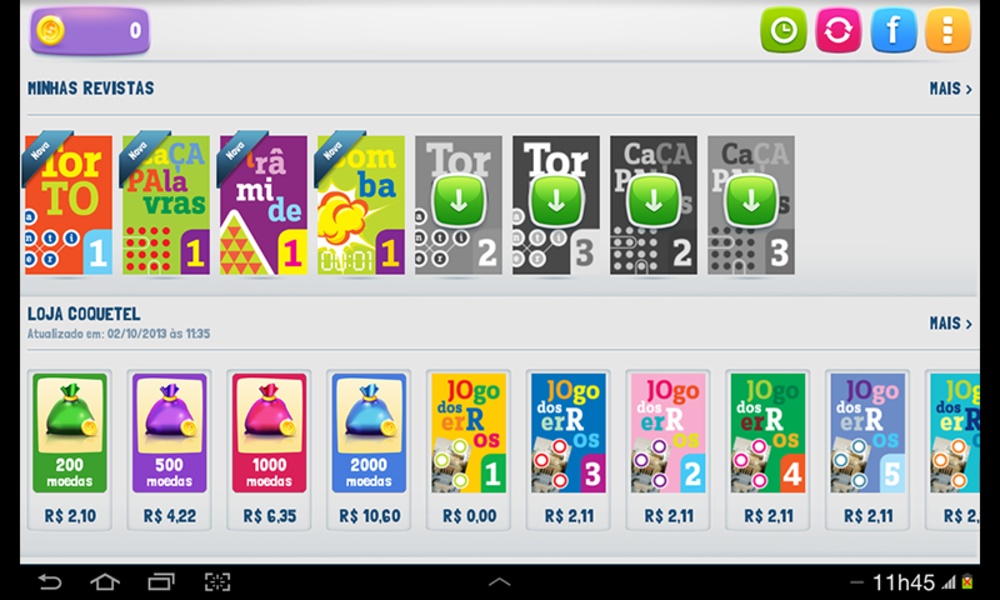Open the blue Facebook icon button

pos(893,30)
